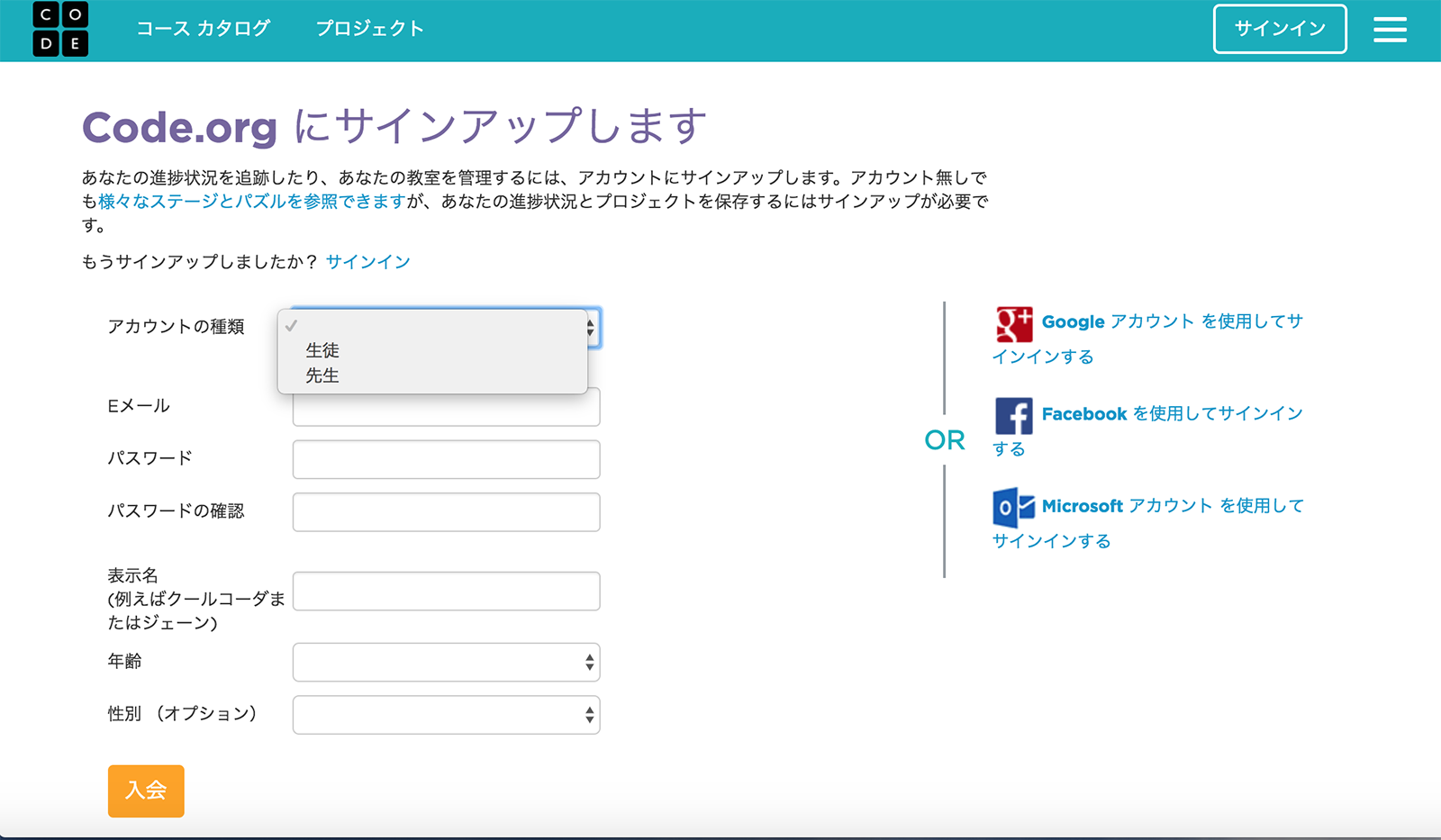The height and width of the screenshot is (840, 1441).
Task: Click the Google Plus icon
Action: 1014,324
